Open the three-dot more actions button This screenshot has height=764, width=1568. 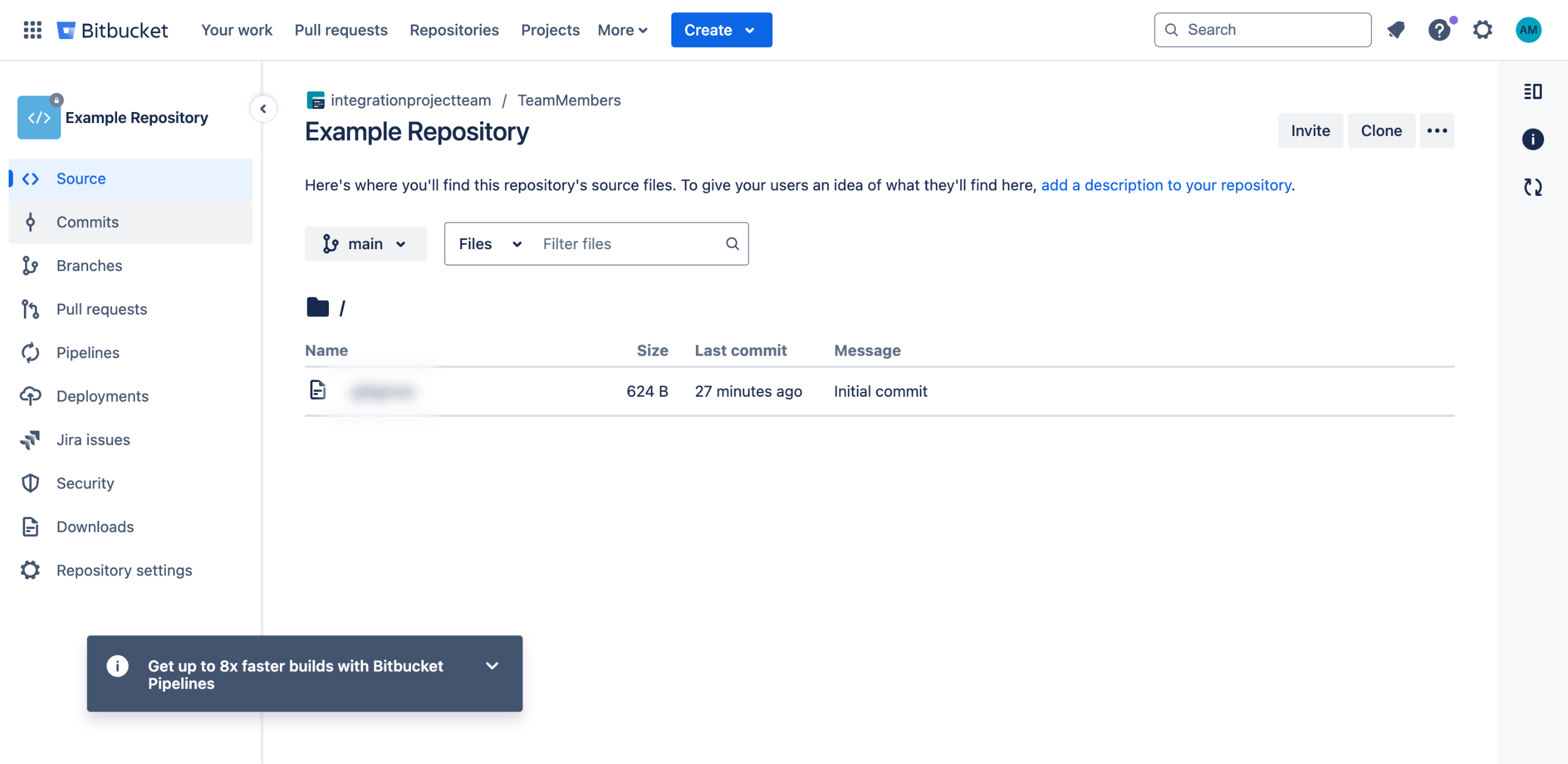pyautogui.click(x=1437, y=131)
